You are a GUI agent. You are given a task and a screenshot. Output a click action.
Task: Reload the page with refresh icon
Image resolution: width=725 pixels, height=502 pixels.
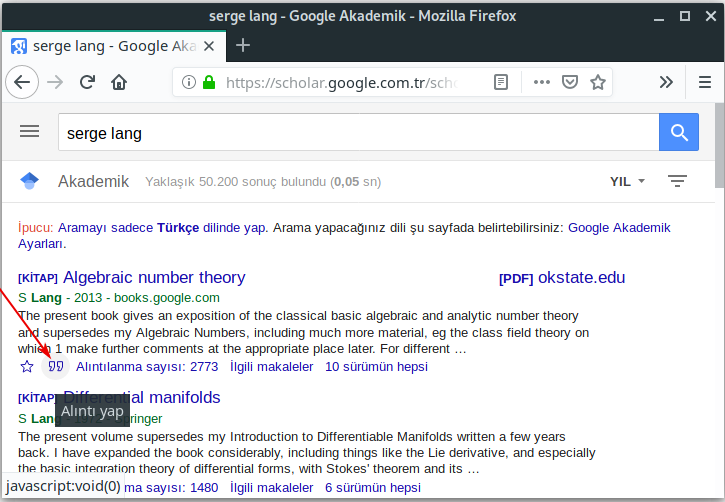click(87, 82)
